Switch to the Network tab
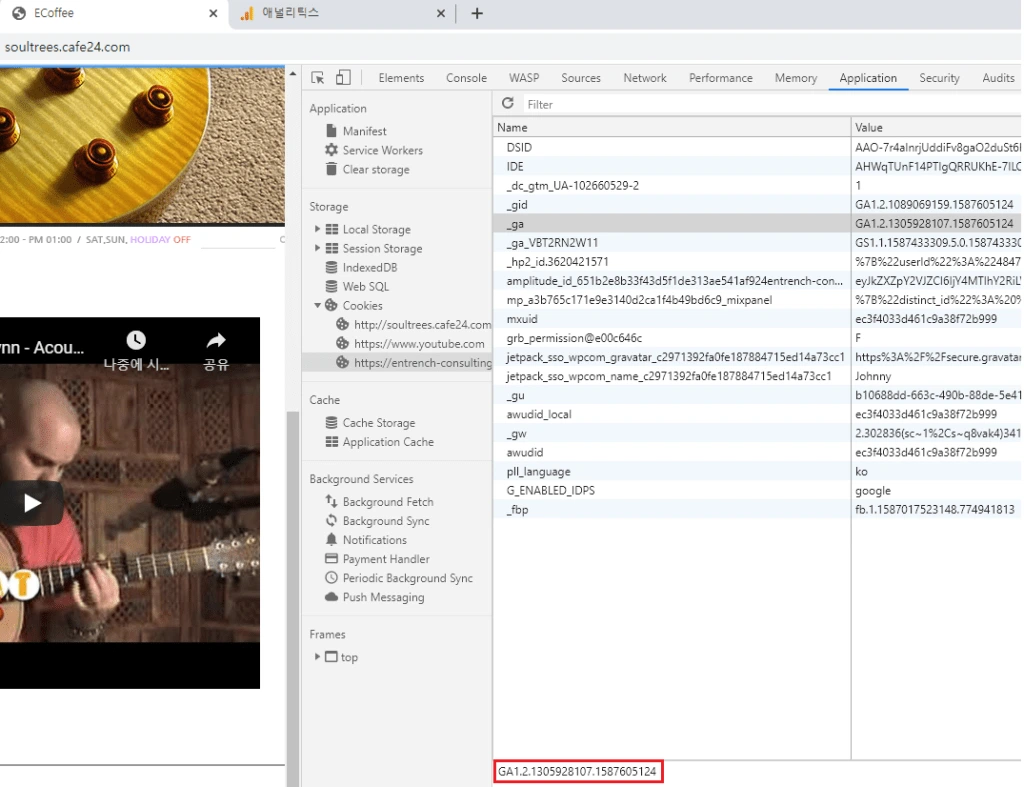 pos(645,78)
